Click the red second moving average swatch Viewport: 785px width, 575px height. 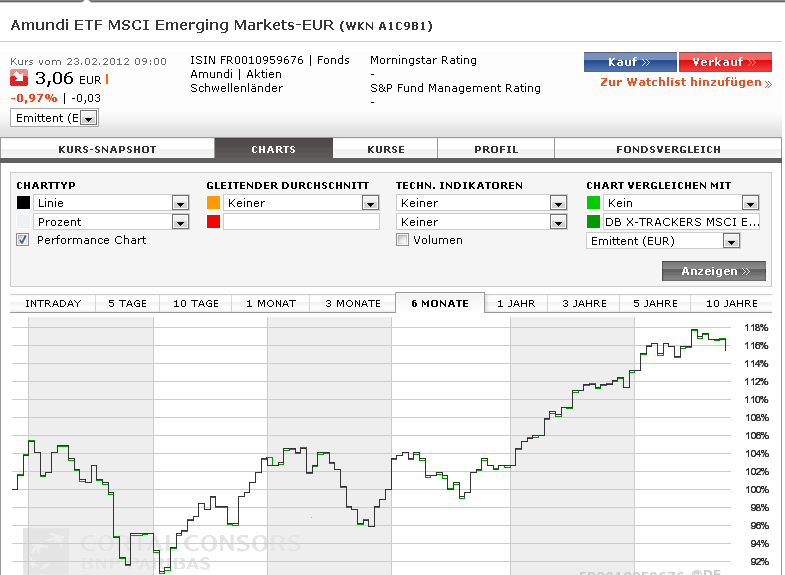pyautogui.click(x=213, y=222)
